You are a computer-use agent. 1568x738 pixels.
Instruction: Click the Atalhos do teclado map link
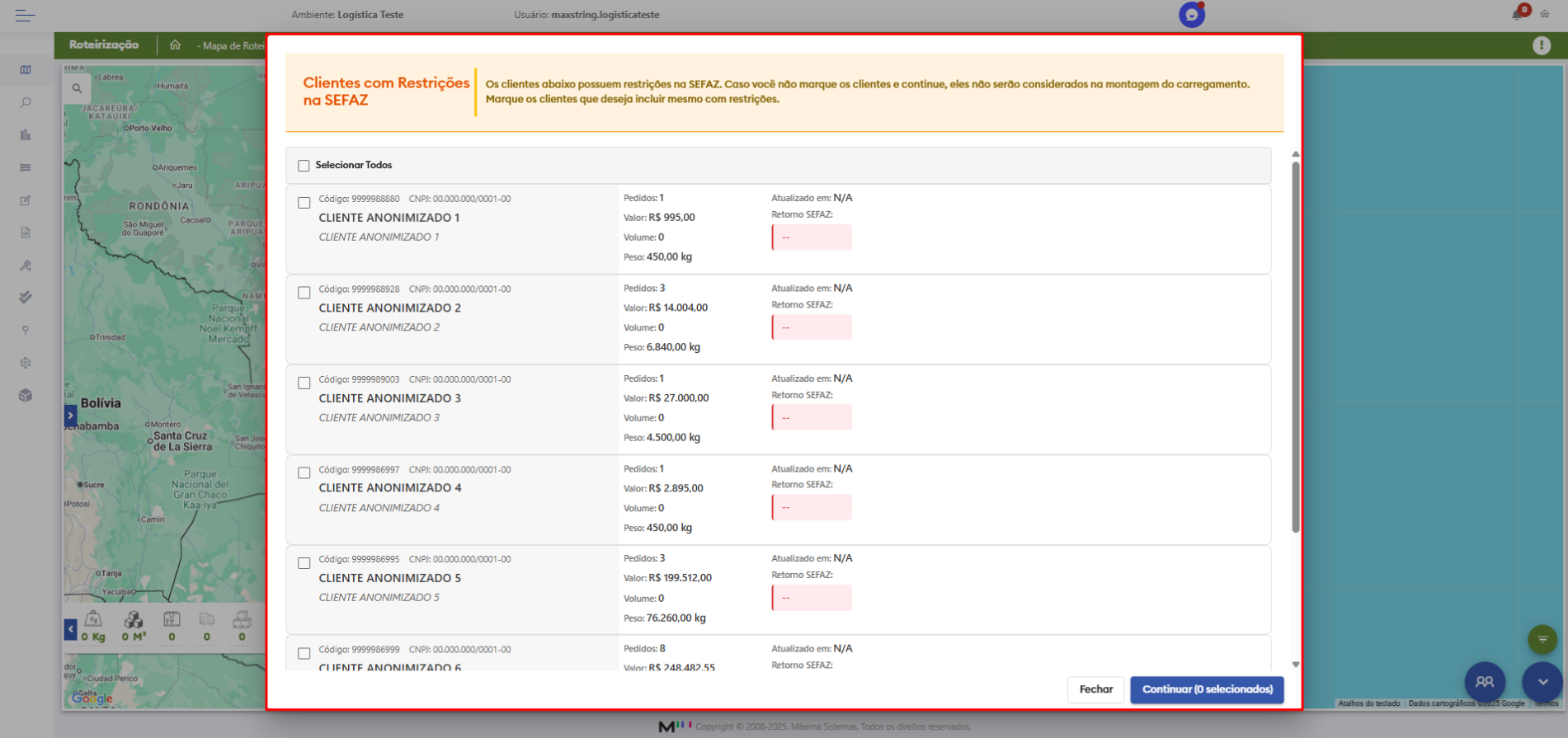(x=1369, y=703)
